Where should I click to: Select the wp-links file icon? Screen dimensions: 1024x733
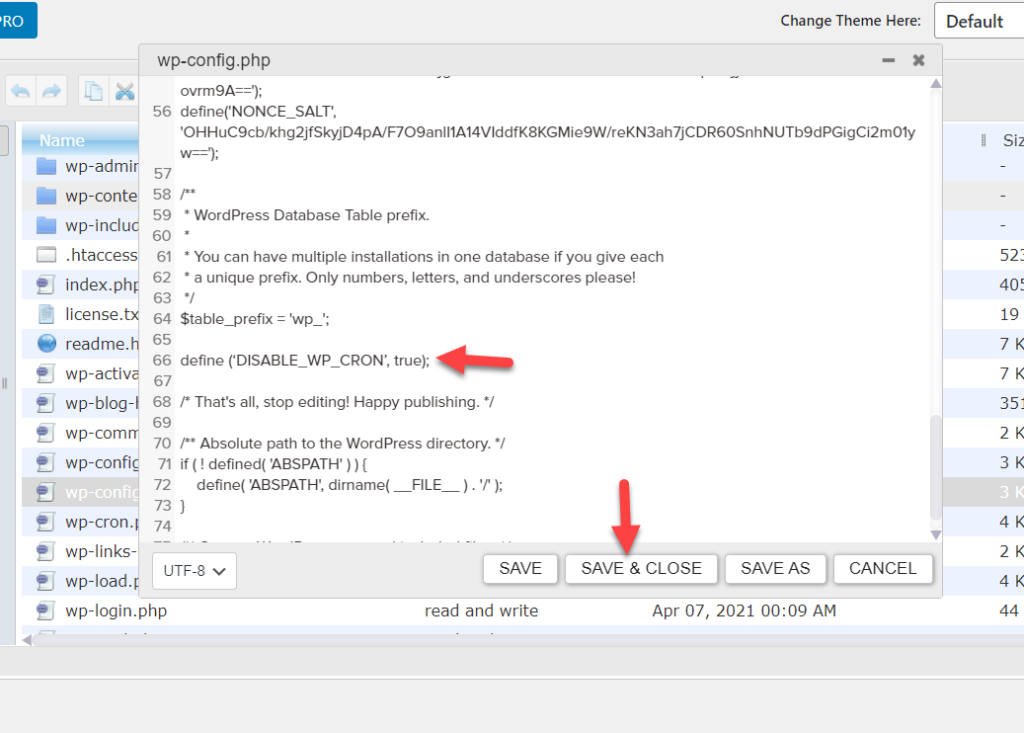45,551
